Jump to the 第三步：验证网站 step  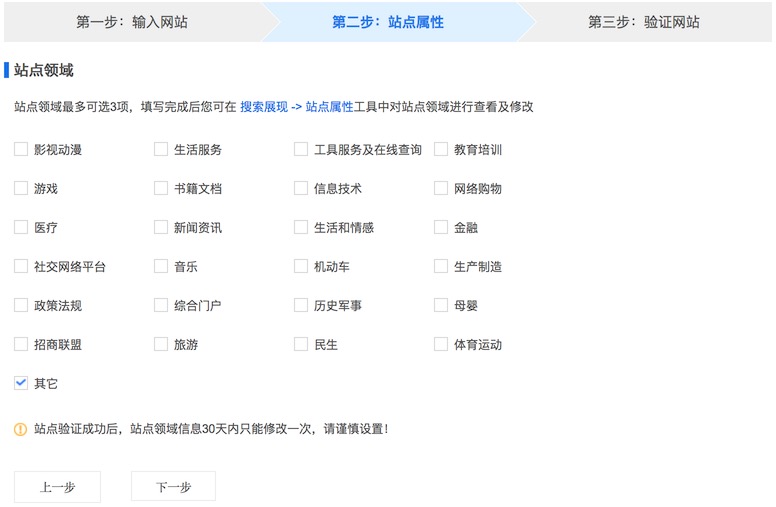tap(643, 22)
